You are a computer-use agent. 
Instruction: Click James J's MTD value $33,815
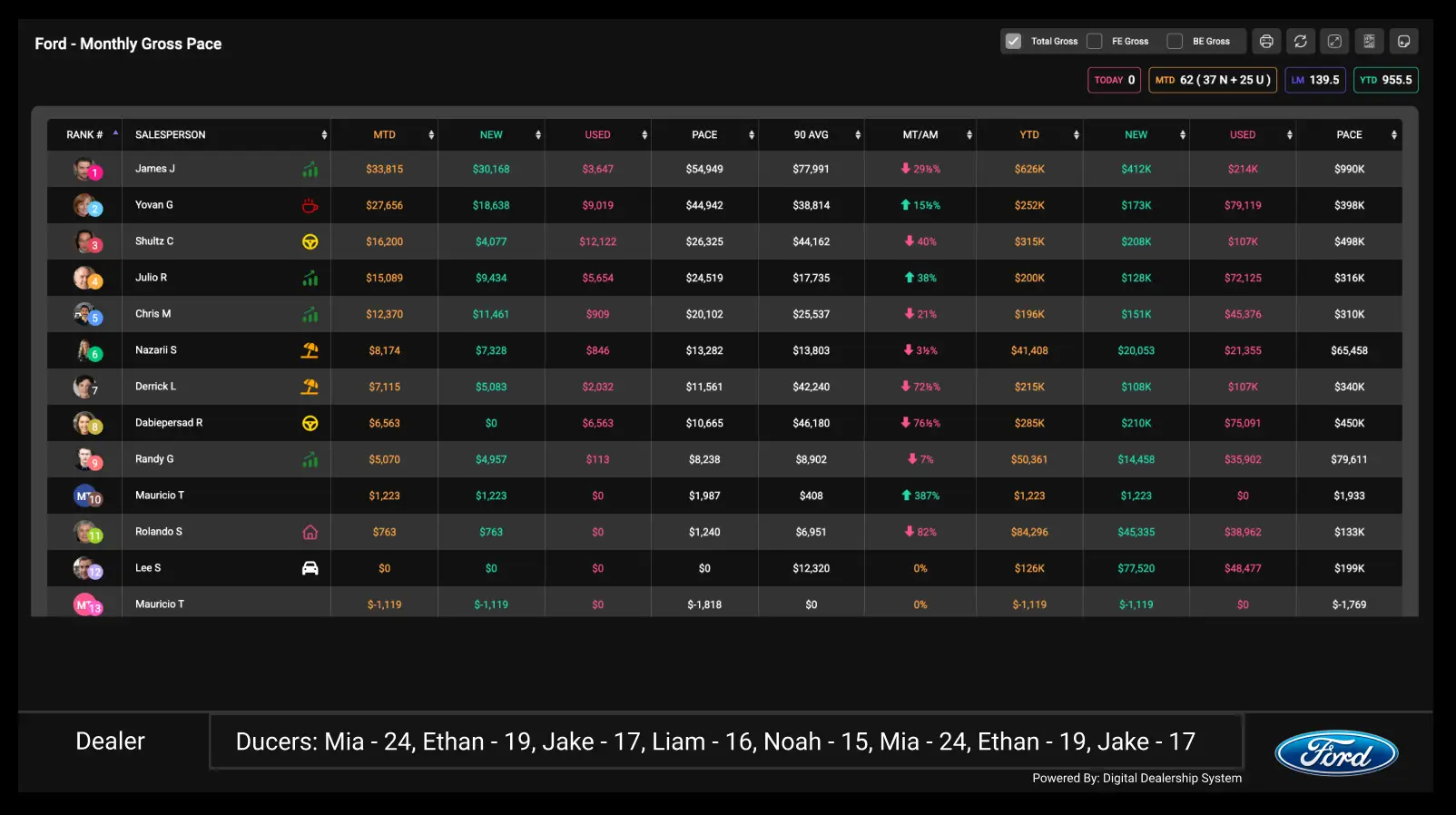coord(385,169)
